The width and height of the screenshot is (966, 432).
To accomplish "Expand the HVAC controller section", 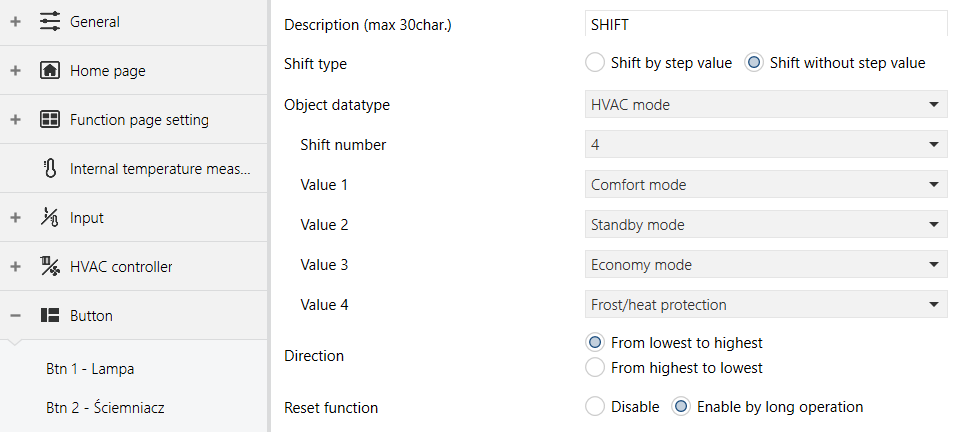I will pyautogui.click(x=15, y=266).
